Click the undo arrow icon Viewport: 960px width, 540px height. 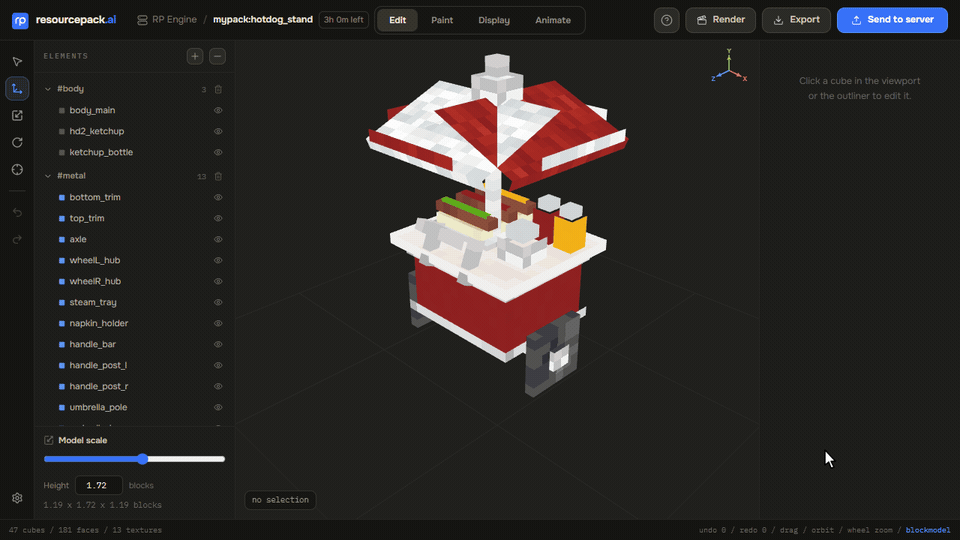tap(17, 212)
